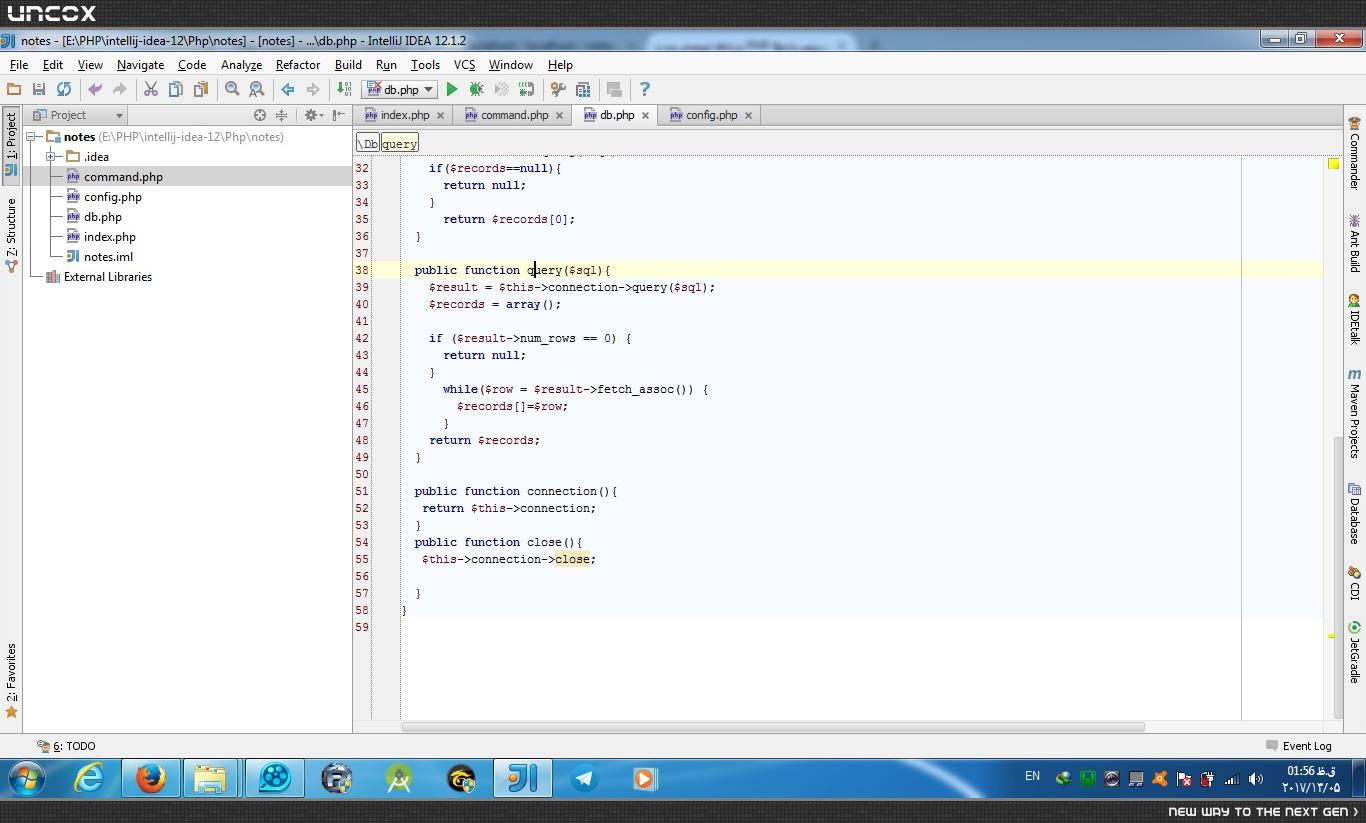Run db.php with the green play icon
The height and width of the screenshot is (823, 1366).
click(x=452, y=90)
